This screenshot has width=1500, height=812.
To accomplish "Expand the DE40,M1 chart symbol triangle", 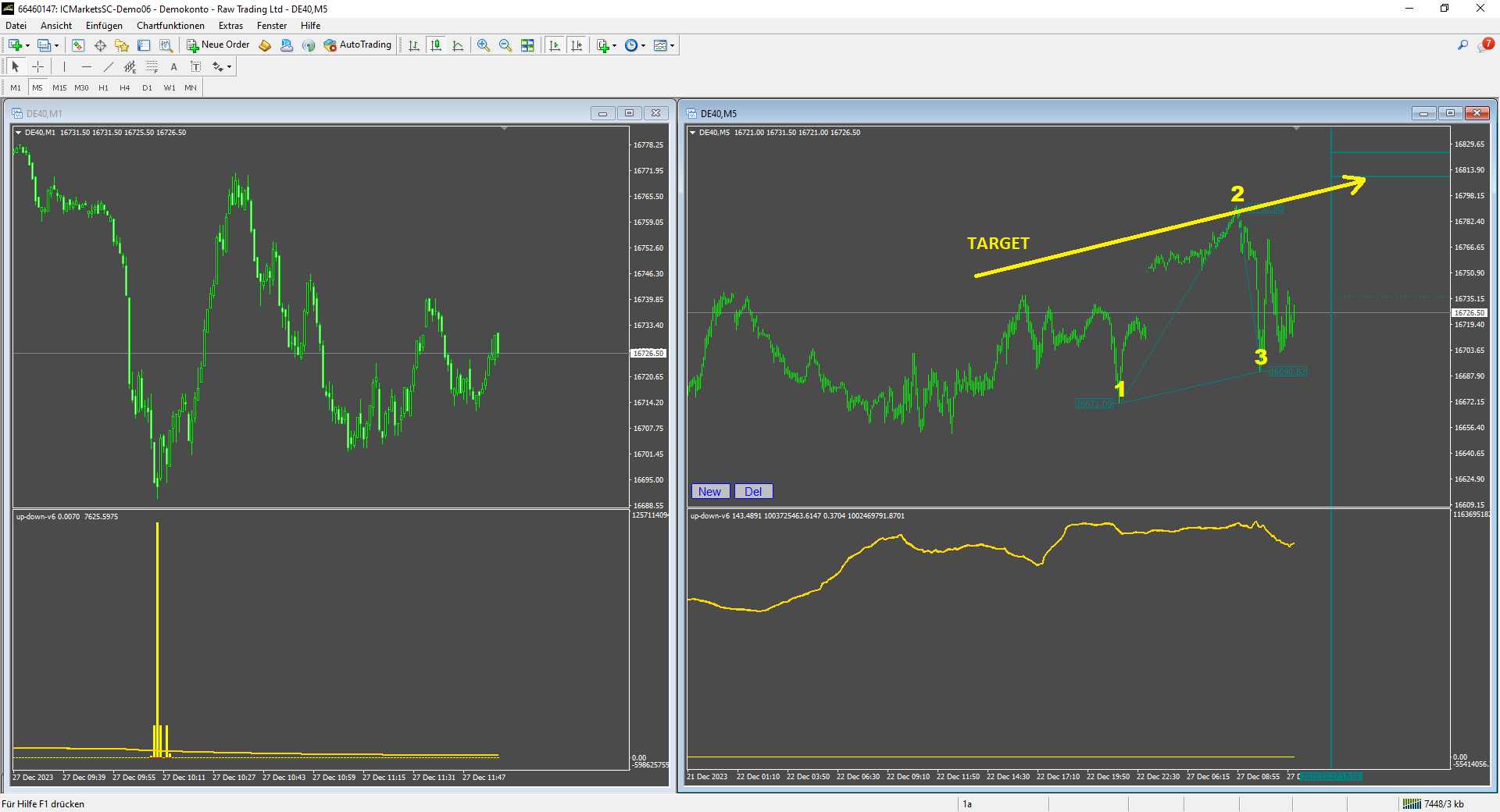I will [19, 133].
